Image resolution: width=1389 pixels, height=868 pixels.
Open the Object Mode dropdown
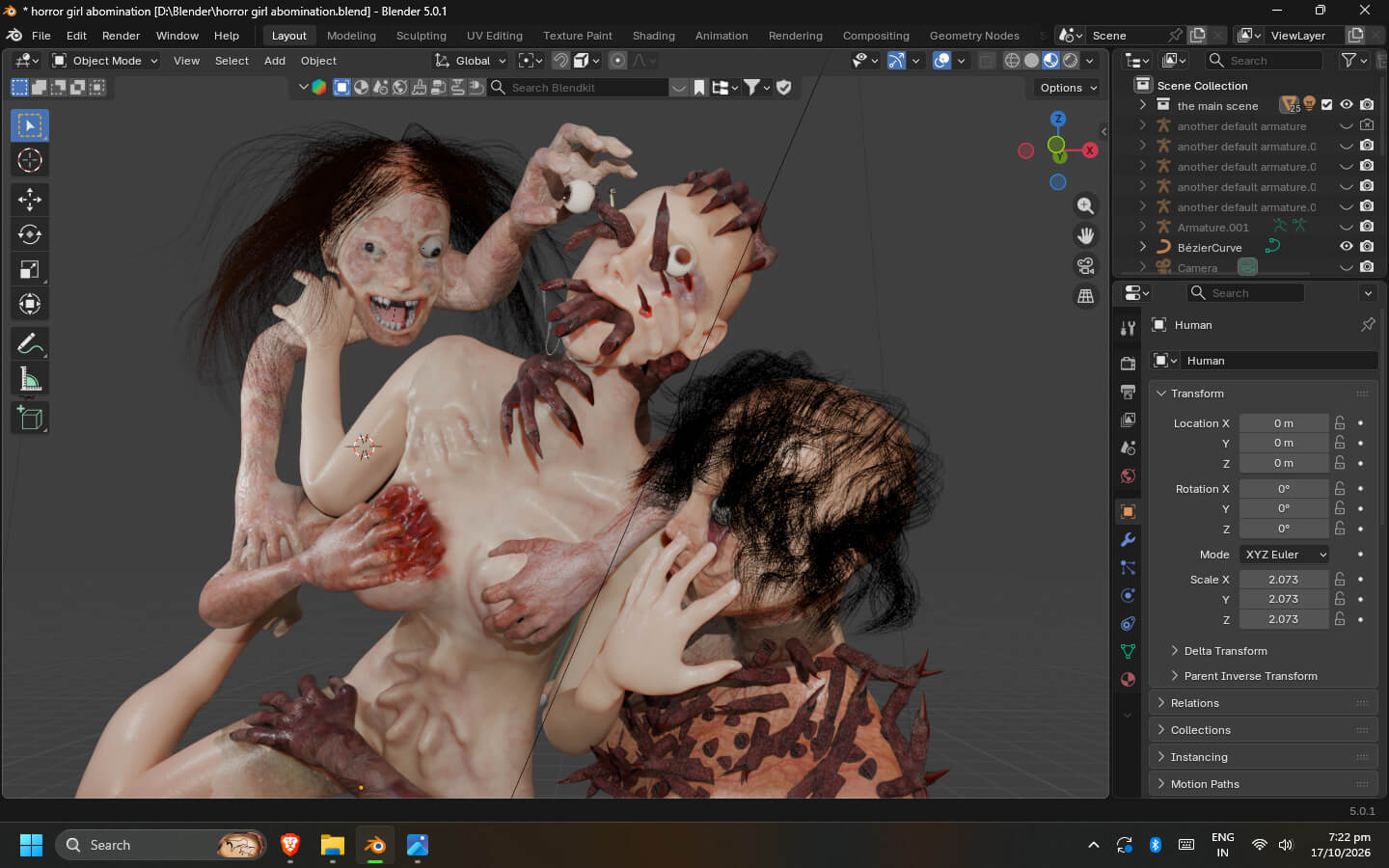[105, 60]
